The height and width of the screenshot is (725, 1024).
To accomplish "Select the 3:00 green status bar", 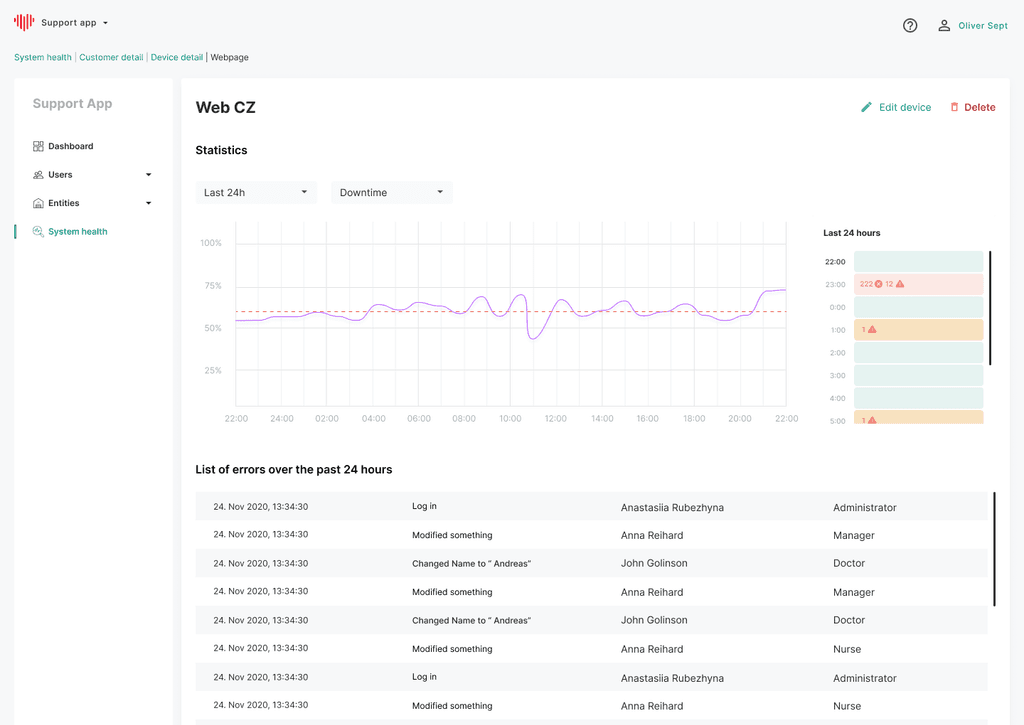I will pos(918,376).
